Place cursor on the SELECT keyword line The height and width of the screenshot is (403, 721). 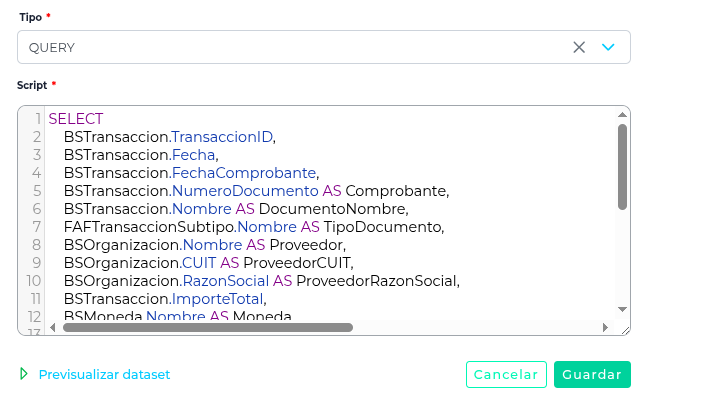[76, 118]
